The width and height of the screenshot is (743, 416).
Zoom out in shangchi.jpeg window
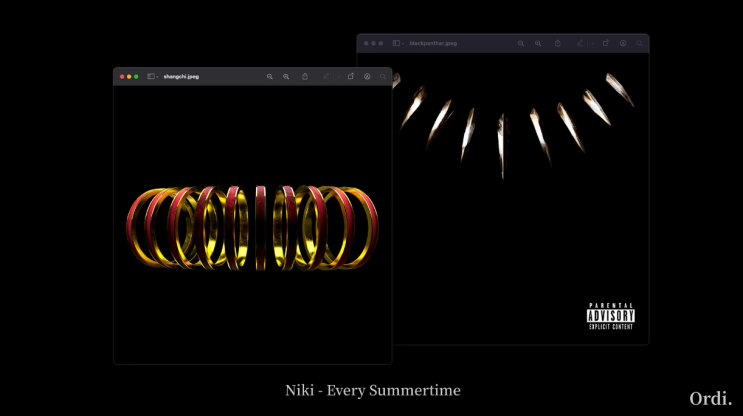click(x=270, y=76)
